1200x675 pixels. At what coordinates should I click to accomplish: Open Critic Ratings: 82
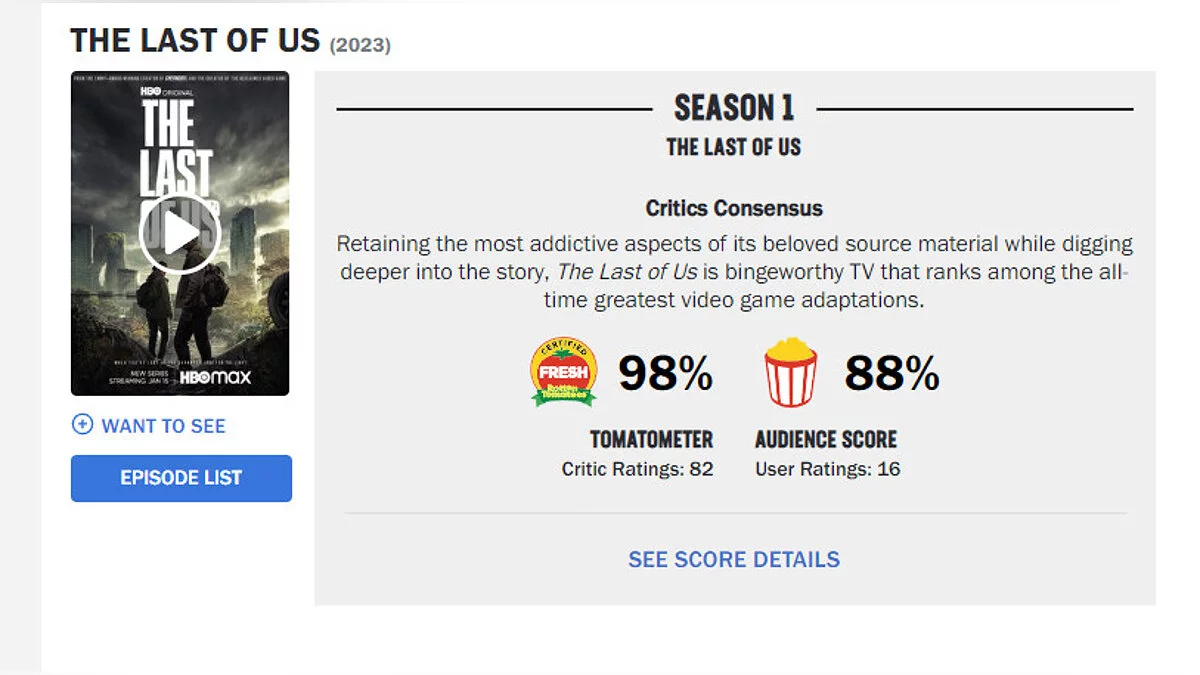coord(637,468)
